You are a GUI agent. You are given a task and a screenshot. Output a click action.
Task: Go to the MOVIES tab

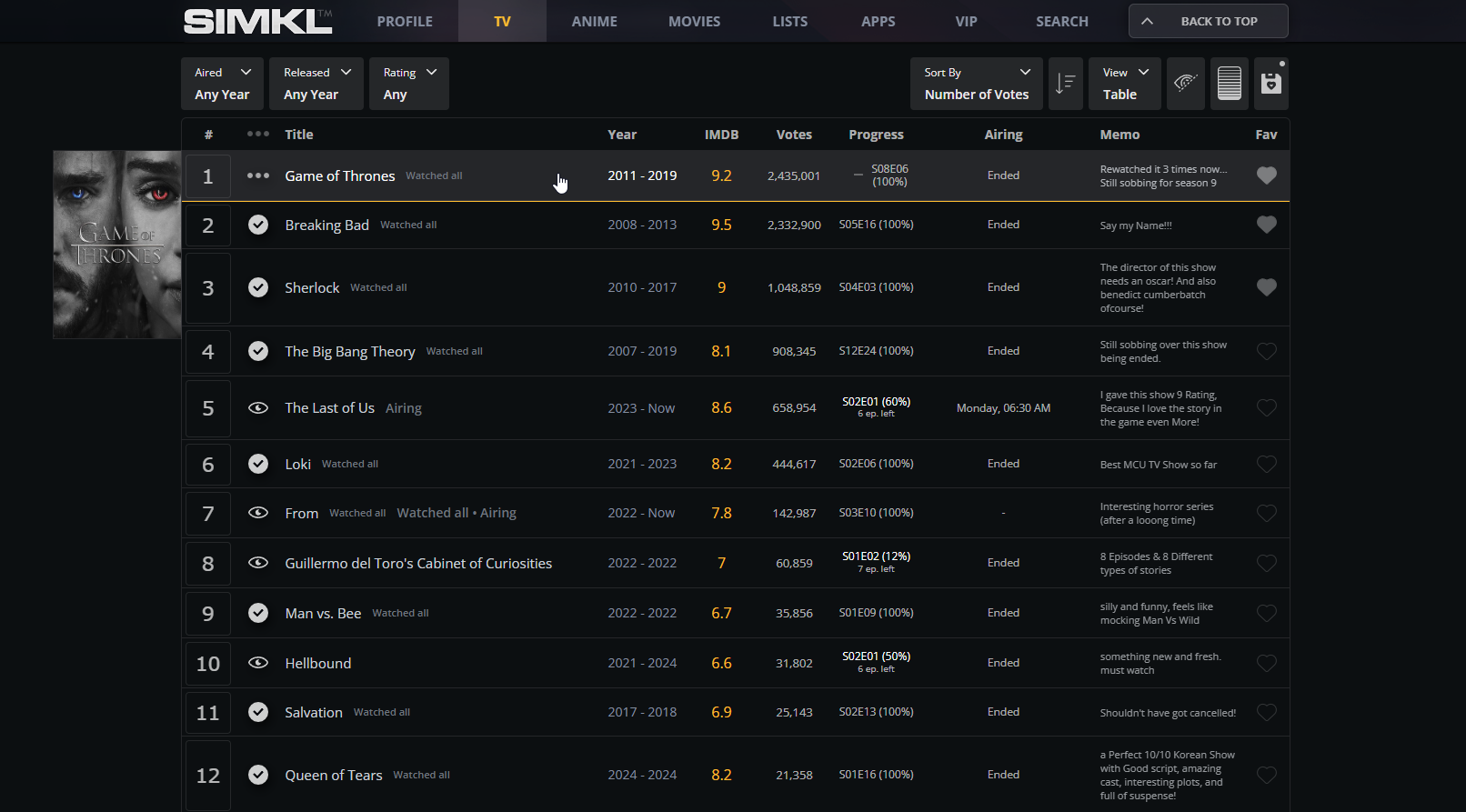click(694, 21)
